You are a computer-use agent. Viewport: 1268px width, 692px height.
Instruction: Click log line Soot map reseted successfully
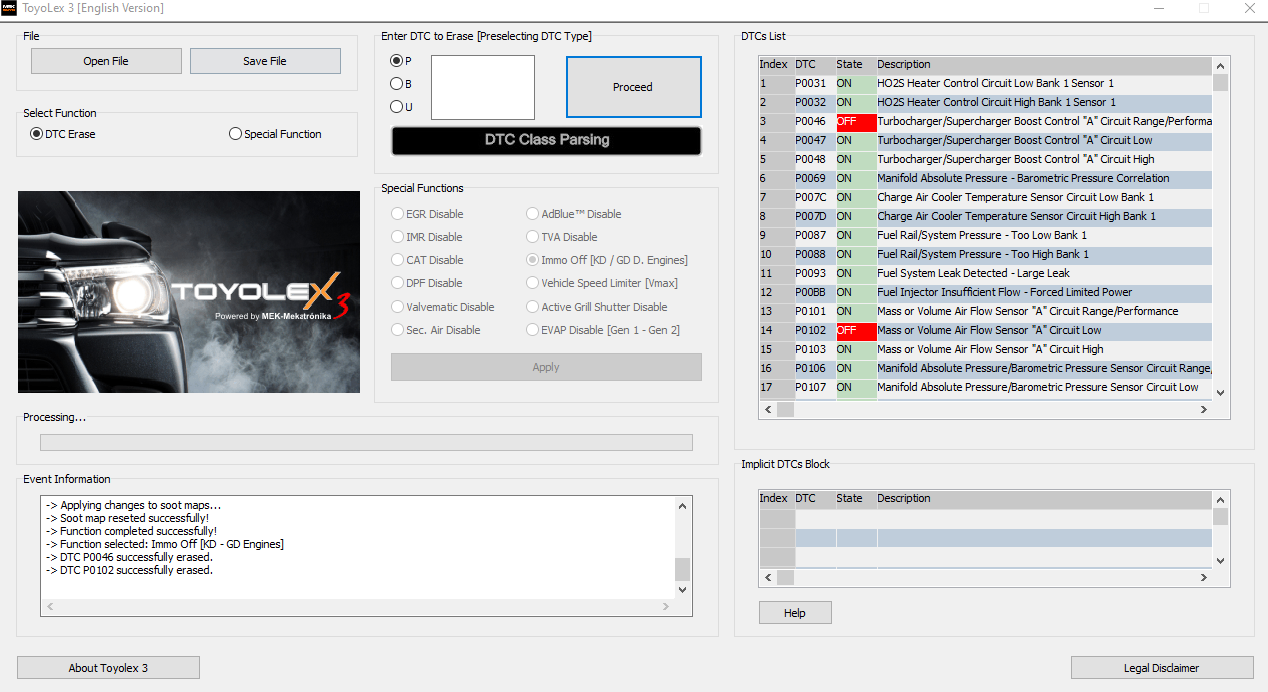pos(127,518)
